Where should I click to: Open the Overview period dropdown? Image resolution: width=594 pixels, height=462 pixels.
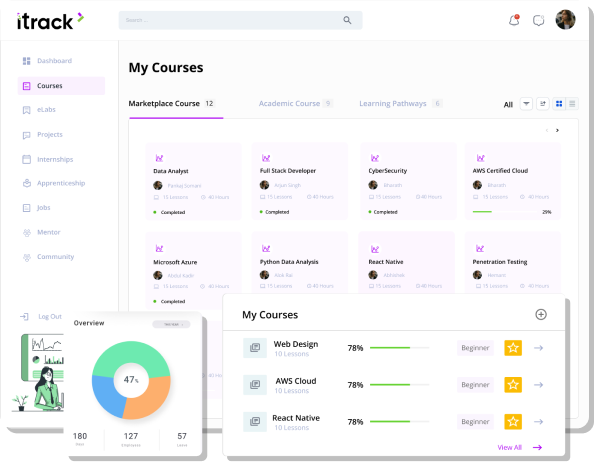tap(171, 324)
